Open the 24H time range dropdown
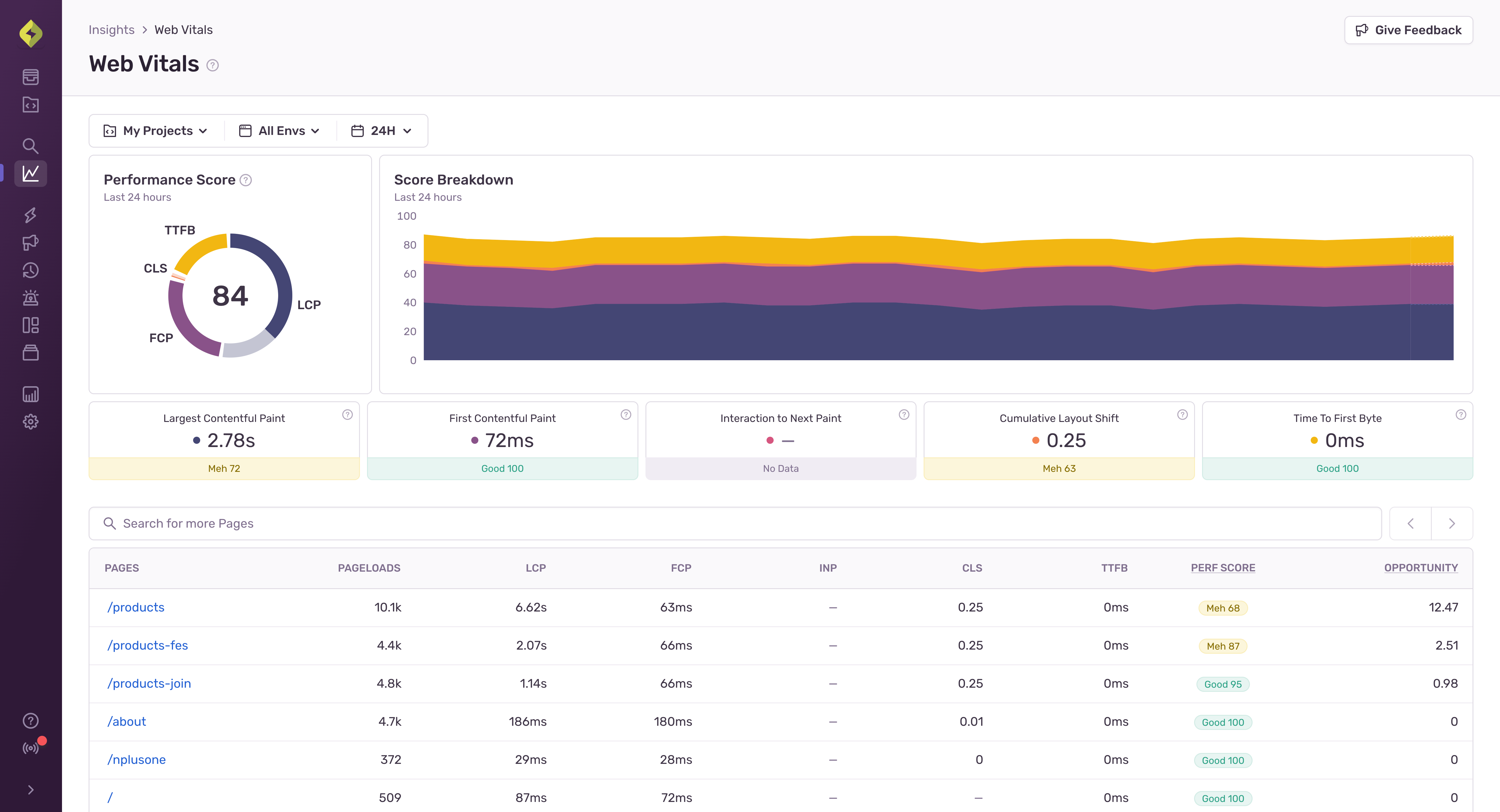The height and width of the screenshot is (812, 1500). (382, 131)
